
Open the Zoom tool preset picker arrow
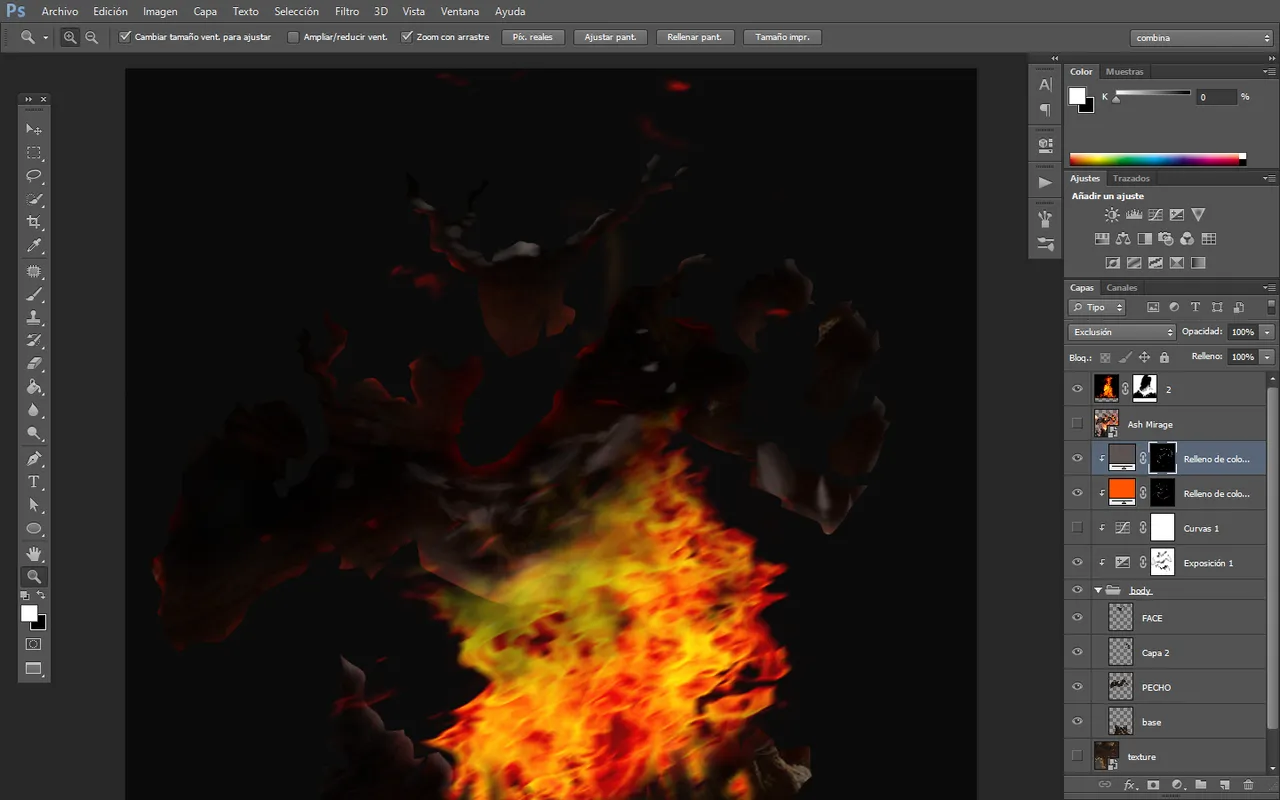pyautogui.click(x=46, y=38)
